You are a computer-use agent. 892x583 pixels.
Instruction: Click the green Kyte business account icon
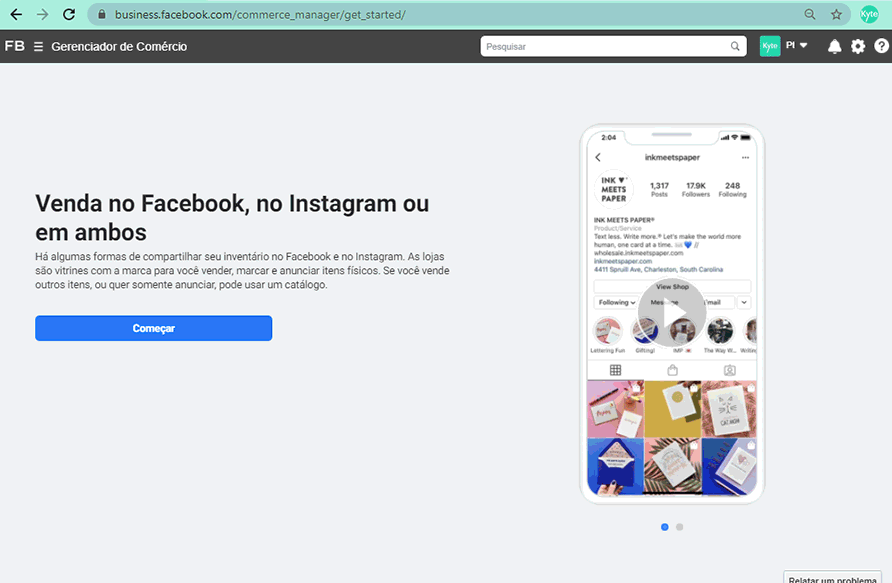pos(770,46)
